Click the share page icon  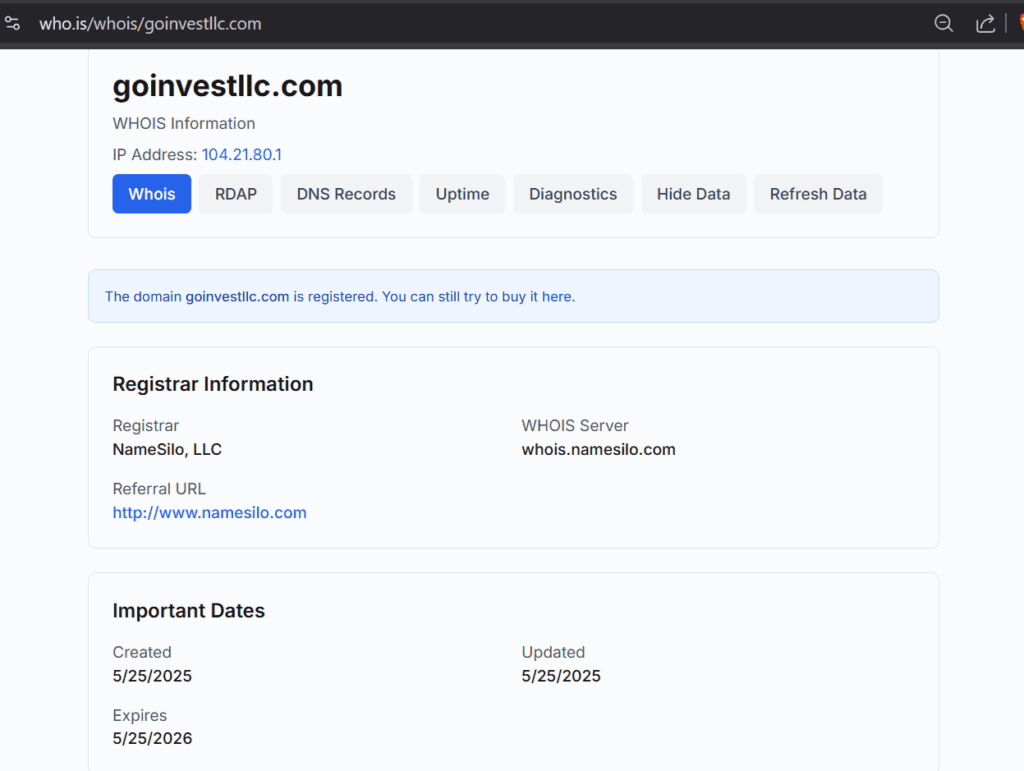coord(985,24)
